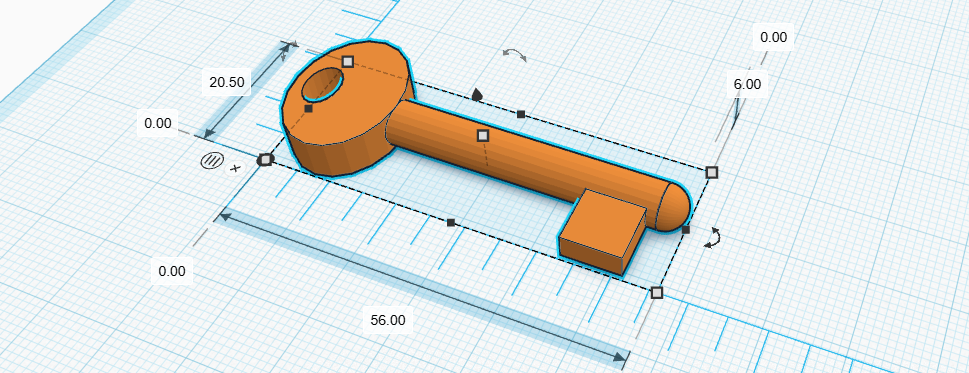Click the oval hole in the key head
969x373 pixels.
322,85
